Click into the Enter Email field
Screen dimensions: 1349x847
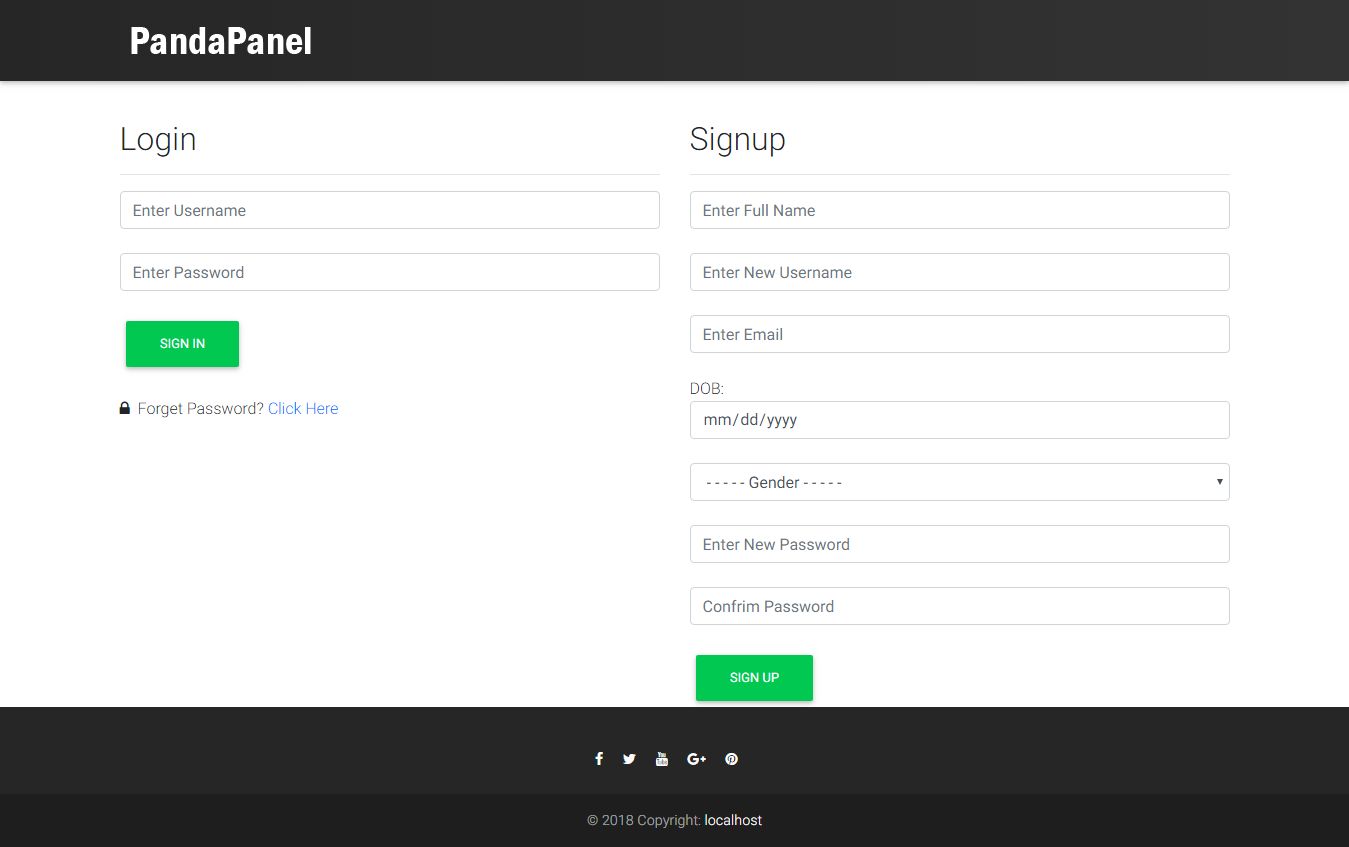tap(959, 334)
